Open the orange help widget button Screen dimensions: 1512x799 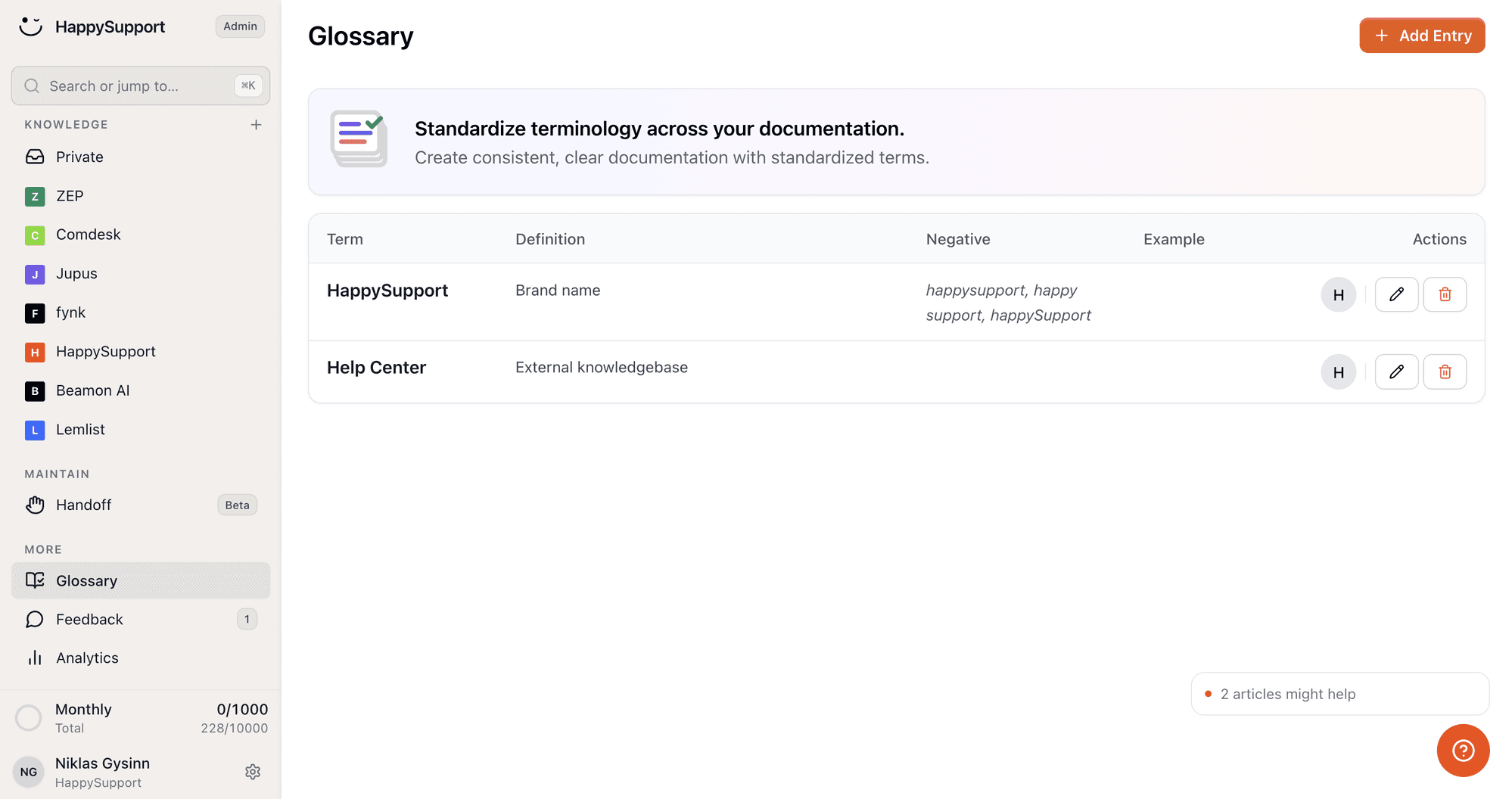click(x=1463, y=751)
